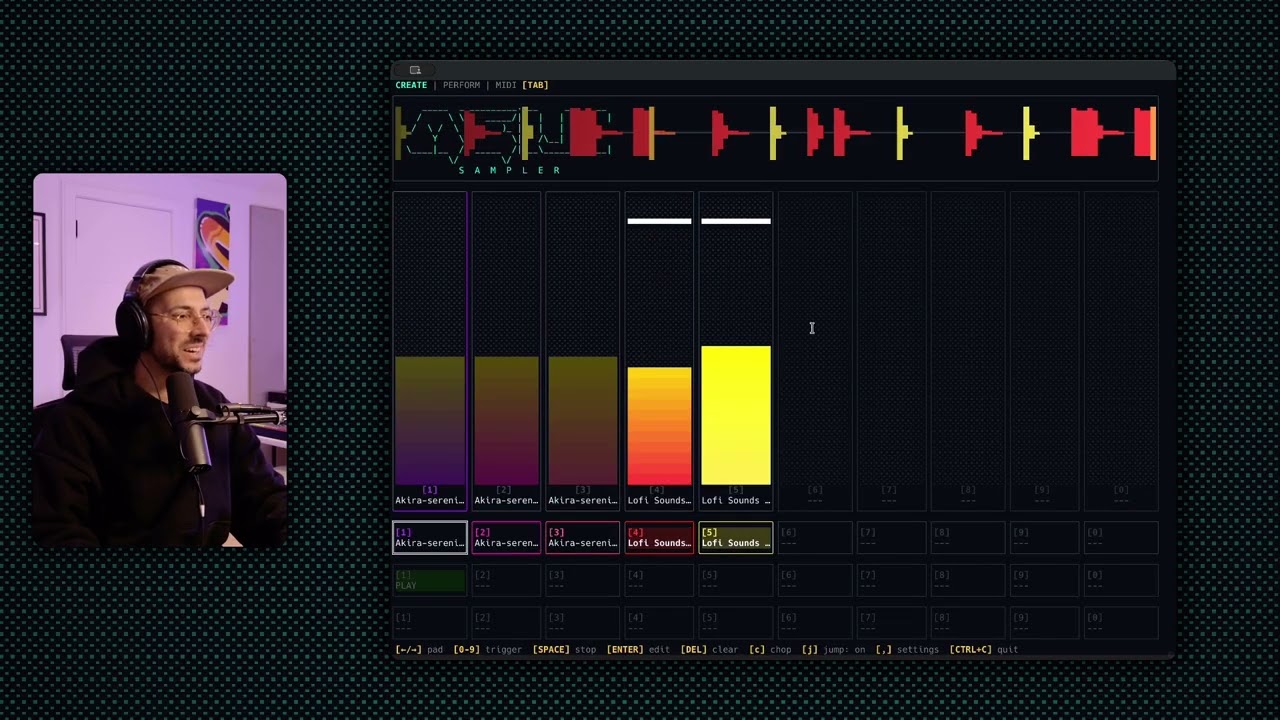Click the white peak marker above channel 5
The width and height of the screenshot is (1280, 720).
tap(736, 221)
